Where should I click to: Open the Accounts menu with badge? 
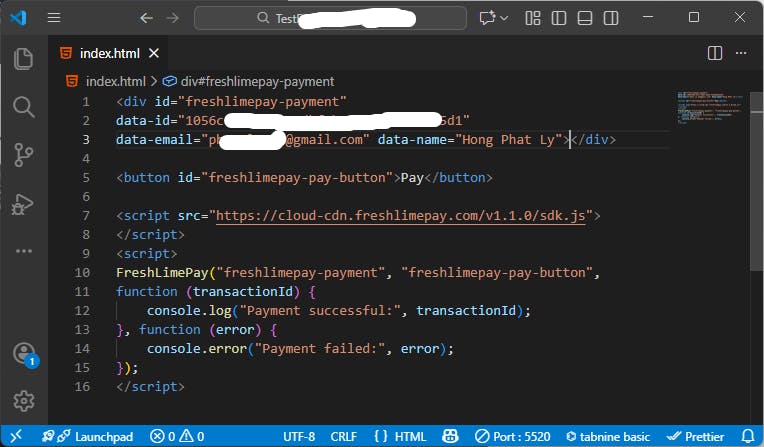pos(25,354)
